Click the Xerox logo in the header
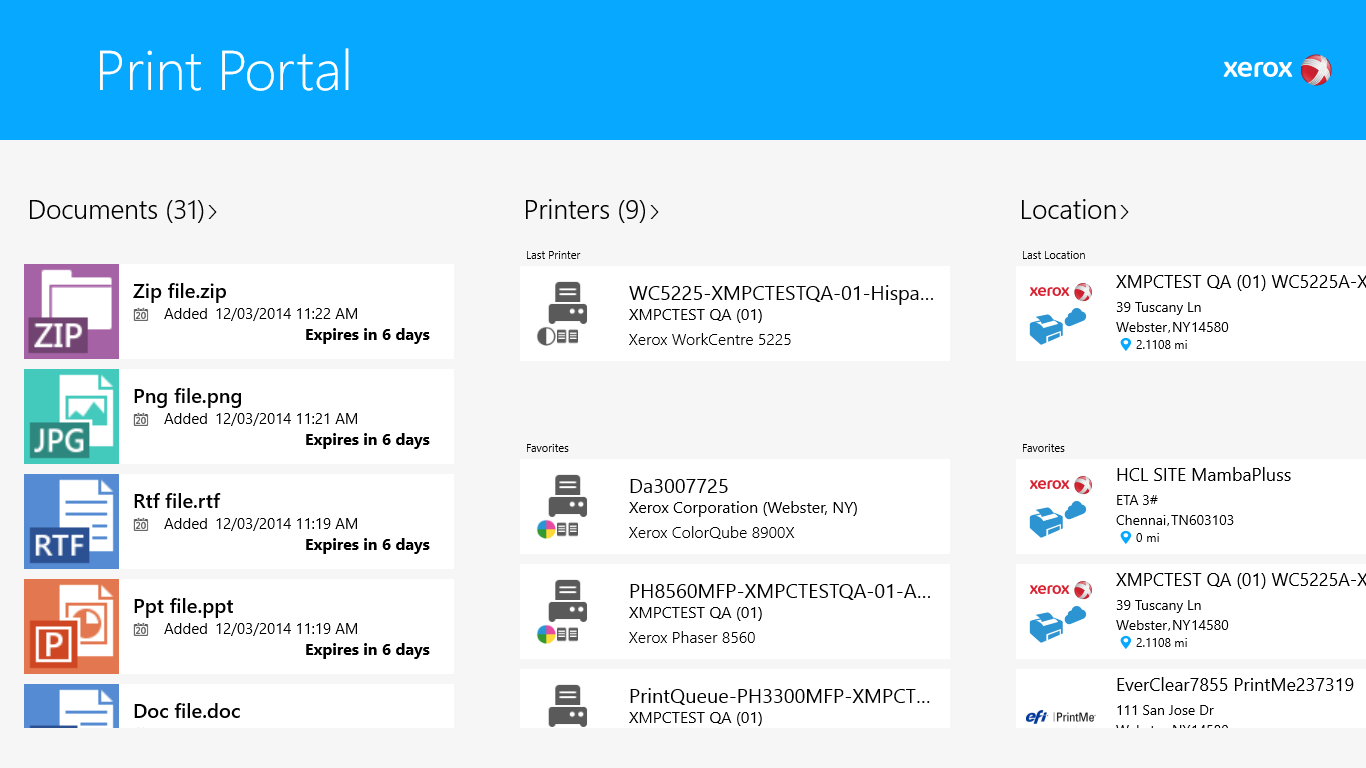The image size is (1366, 768). pyautogui.click(x=1277, y=69)
